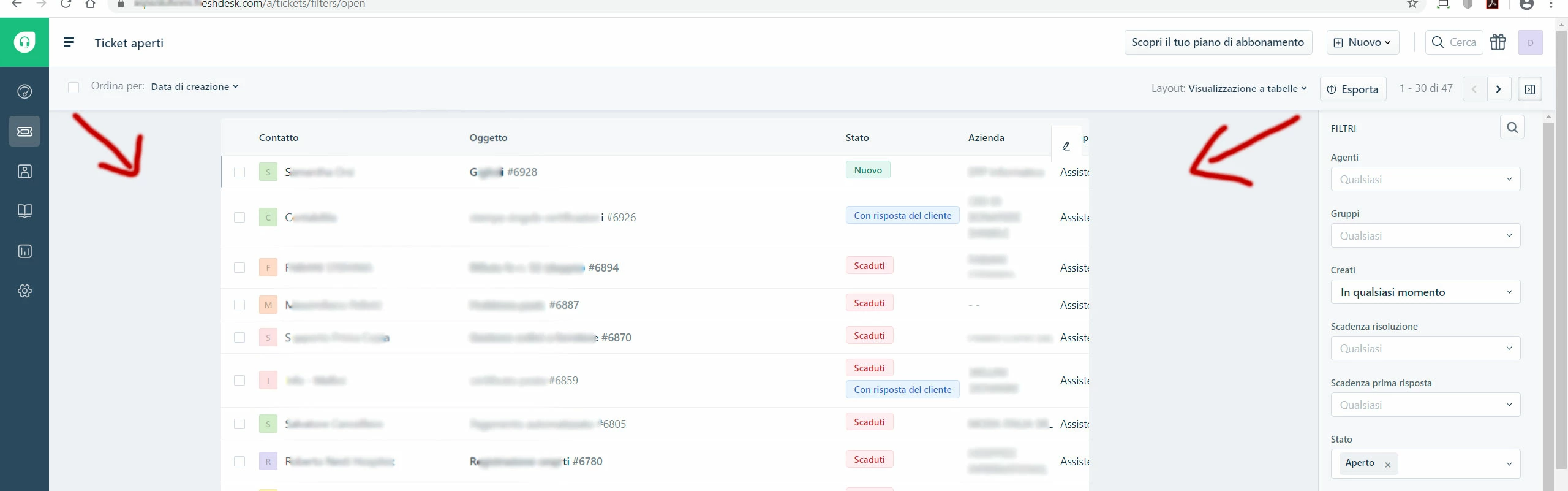This screenshot has width=1568, height=491.
Task: Select checkbox for ticket #6926
Action: coord(239,217)
